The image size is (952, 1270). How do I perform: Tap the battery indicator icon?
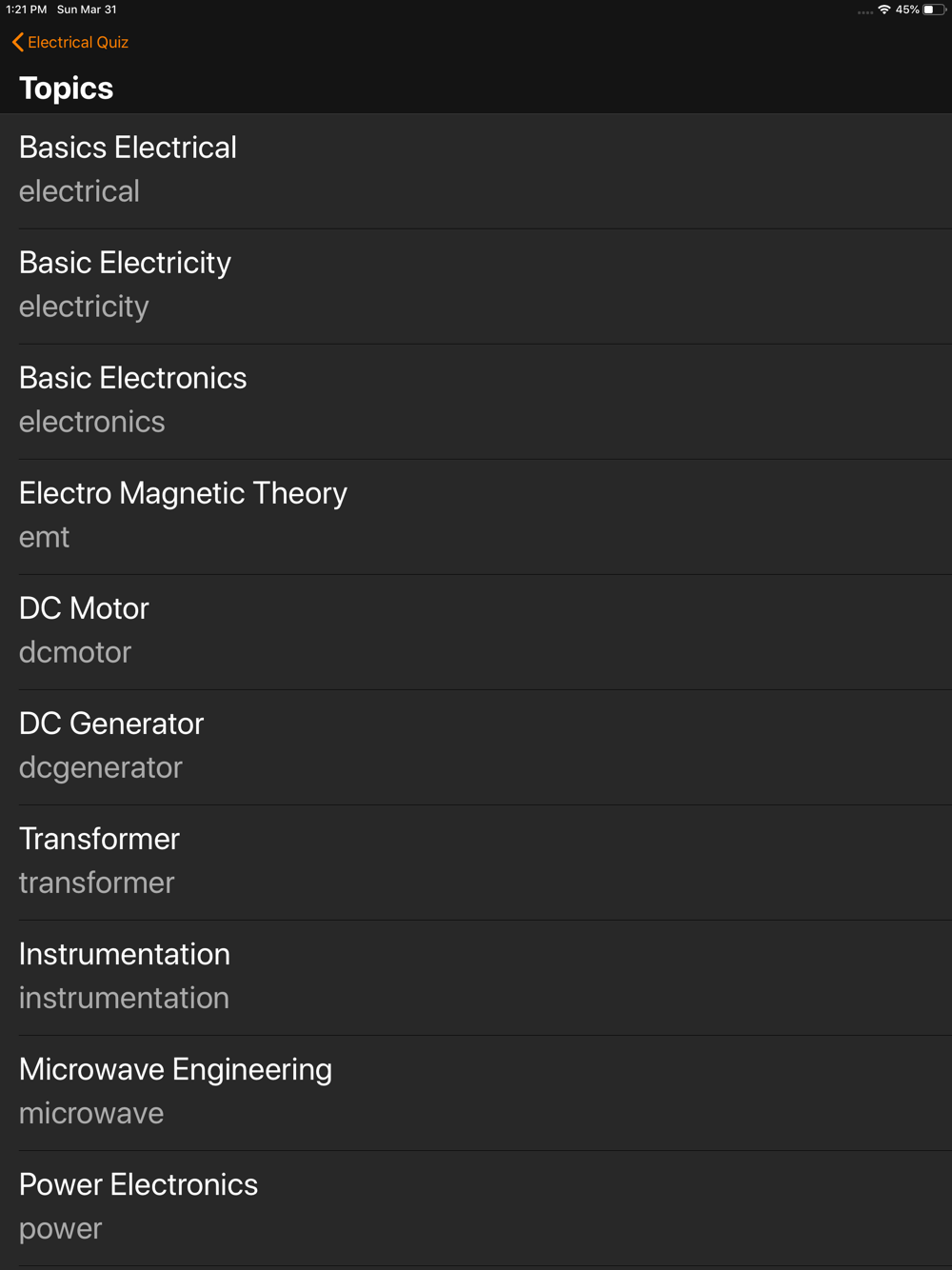point(934,10)
